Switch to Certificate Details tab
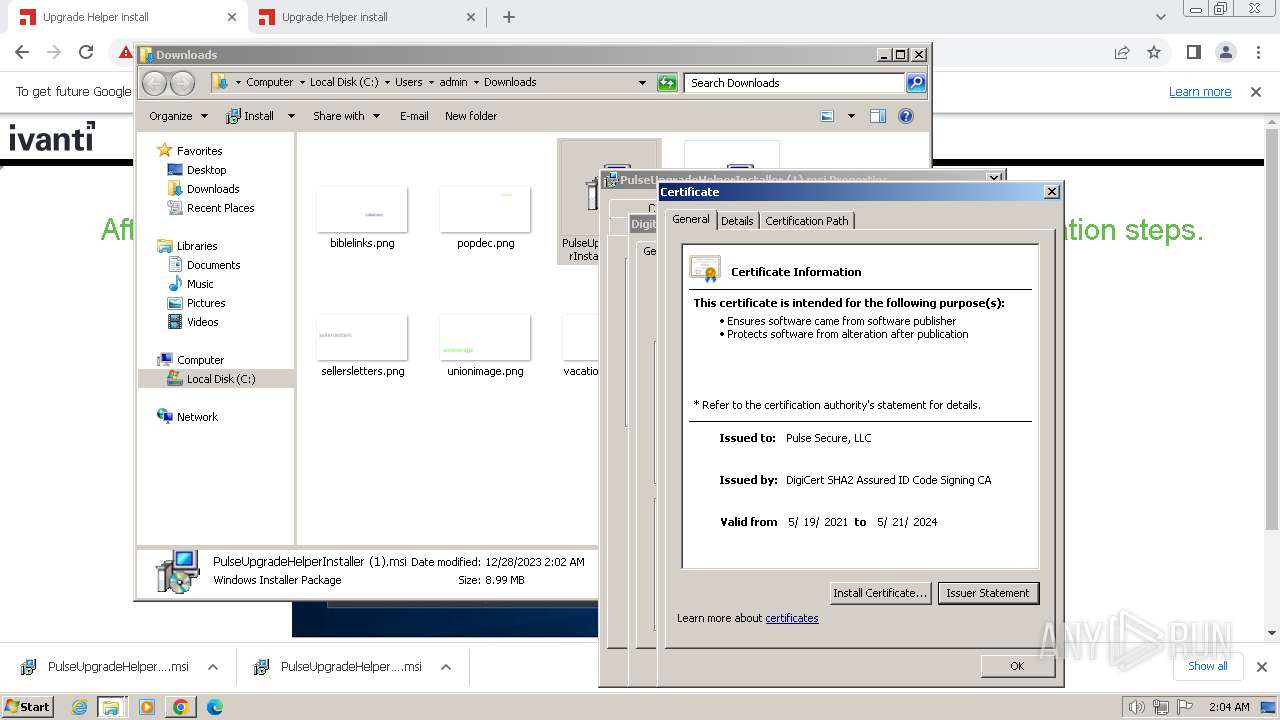 point(737,221)
